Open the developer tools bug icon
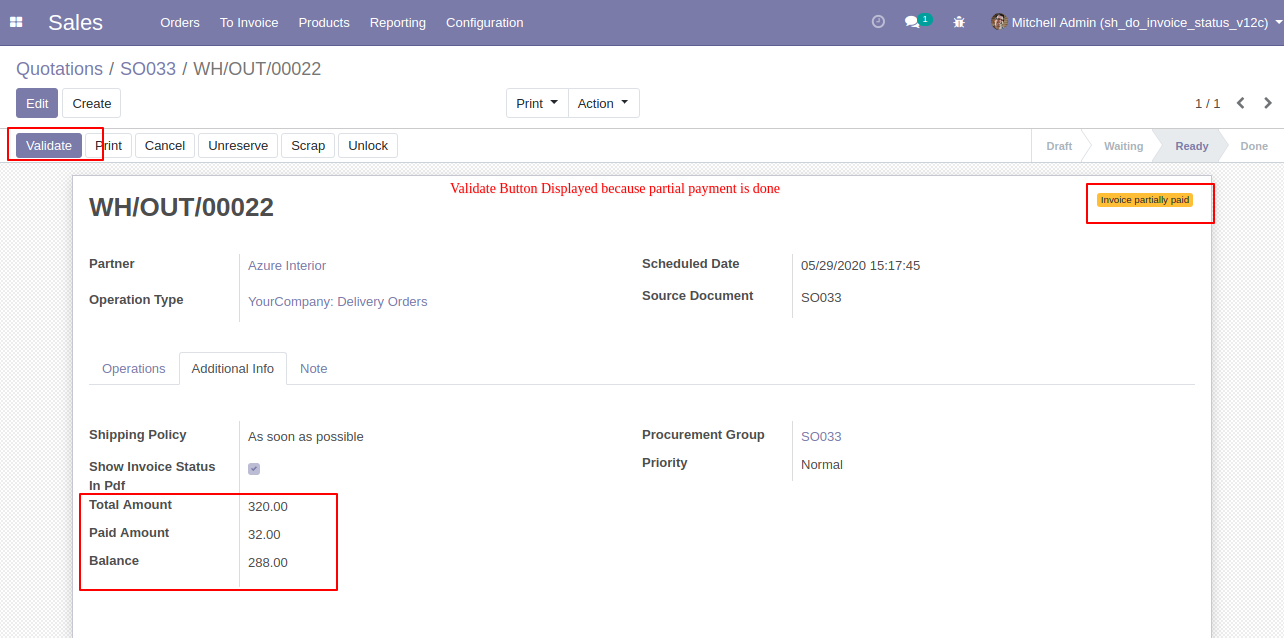Screen dimensions: 1284x638 959,22
